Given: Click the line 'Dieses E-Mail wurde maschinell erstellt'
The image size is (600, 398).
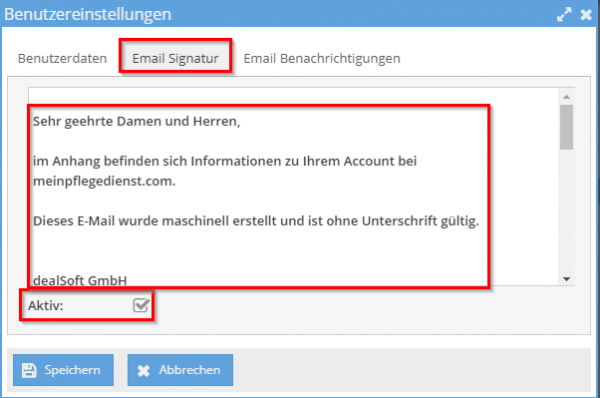Looking at the screenshot, I should click(256, 221).
